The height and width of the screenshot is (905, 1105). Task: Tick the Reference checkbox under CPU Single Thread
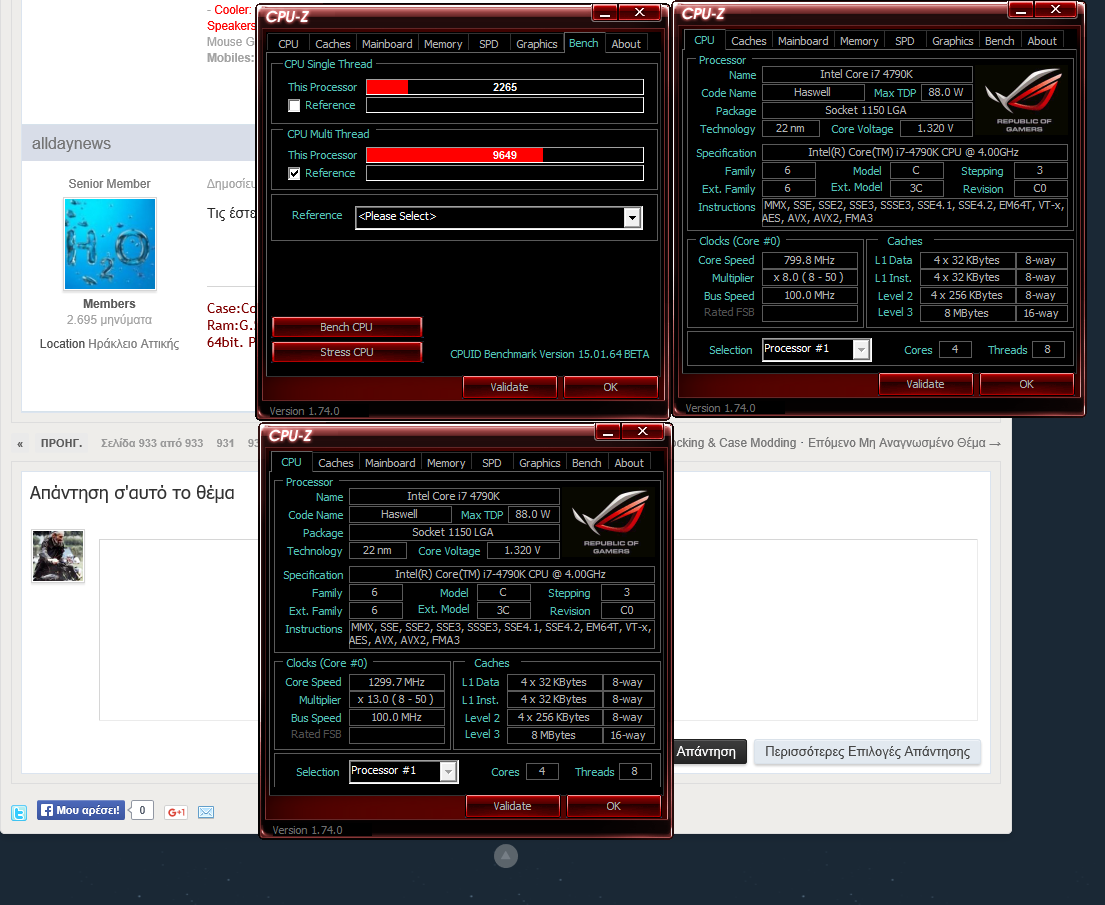point(295,106)
